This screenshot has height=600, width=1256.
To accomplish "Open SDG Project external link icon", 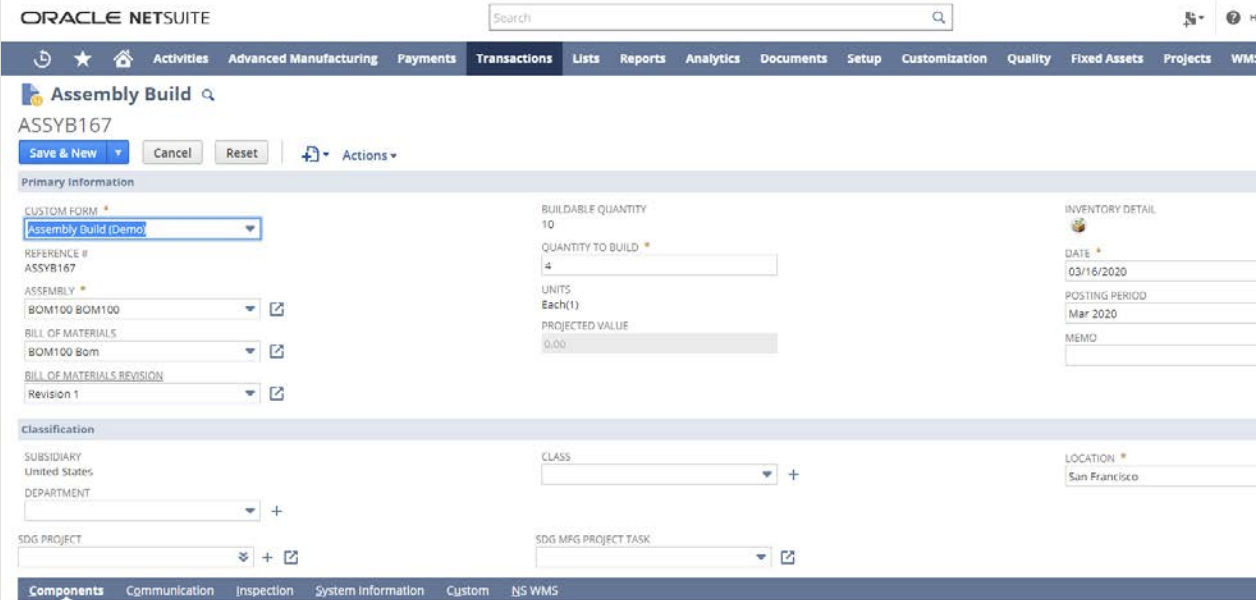I will point(291,557).
